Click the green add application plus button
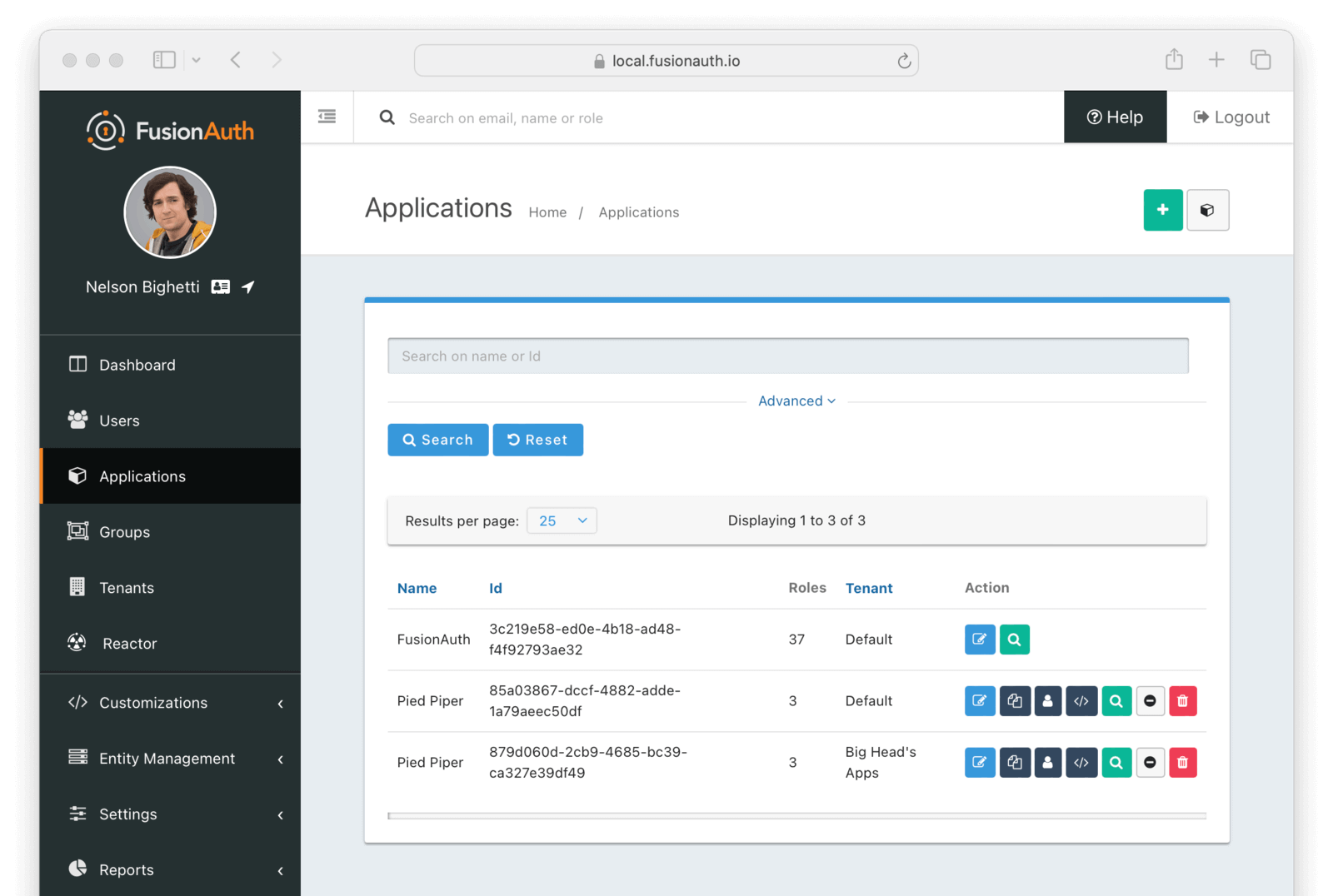 click(x=1162, y=210)
